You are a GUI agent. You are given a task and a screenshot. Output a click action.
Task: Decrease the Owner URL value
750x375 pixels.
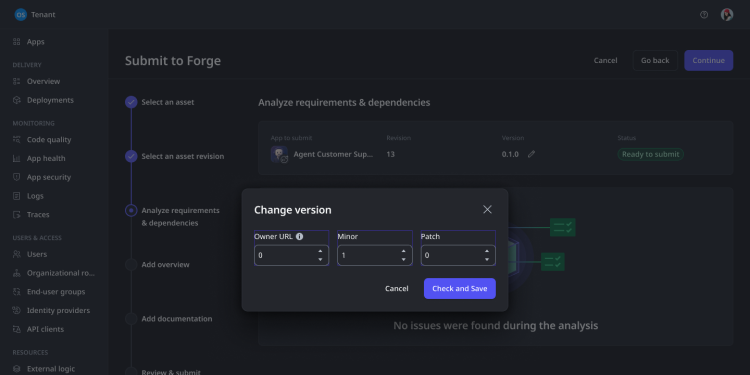320,259
